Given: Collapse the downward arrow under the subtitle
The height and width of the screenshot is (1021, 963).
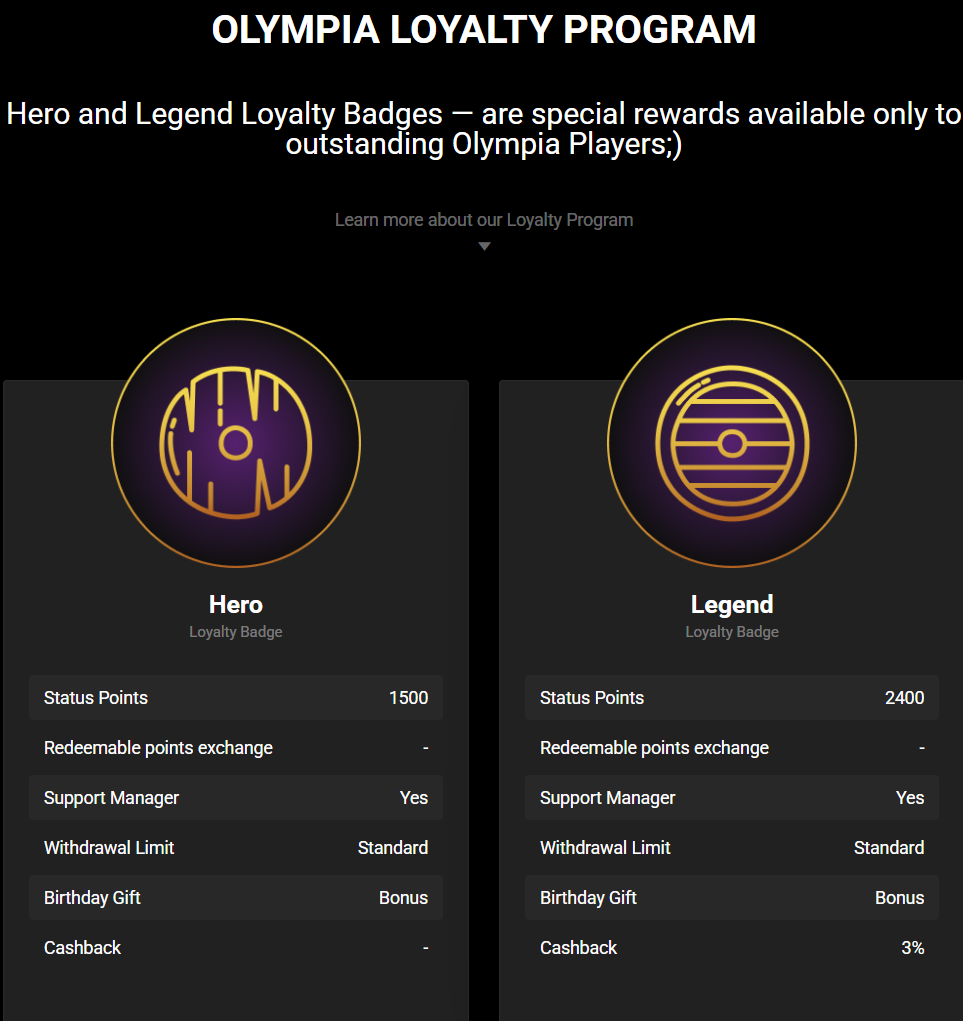Looking at the screenshot, I should pos(484,245).
